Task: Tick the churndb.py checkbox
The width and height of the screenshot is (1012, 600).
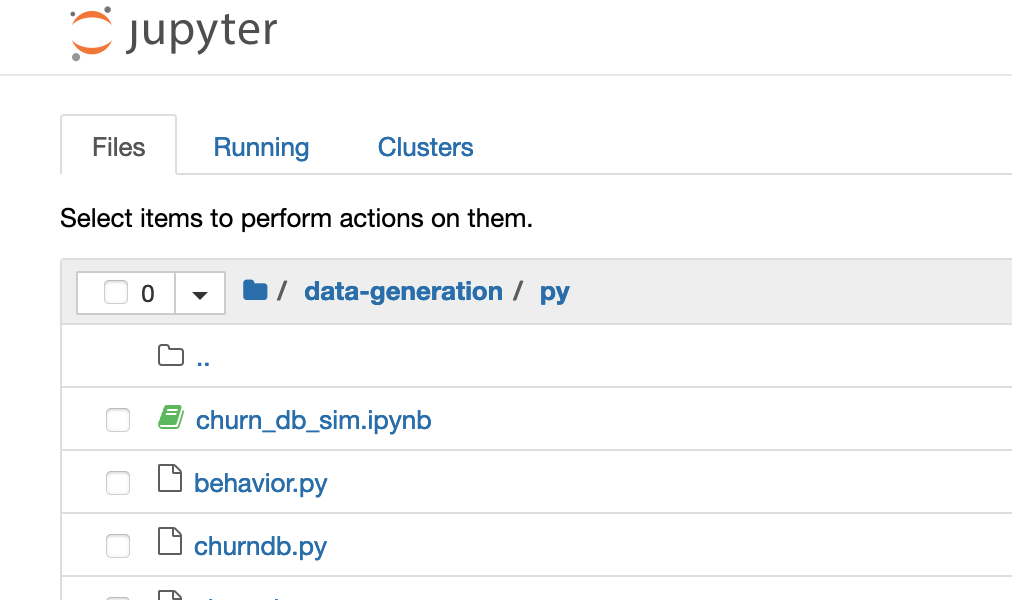Action: coord(118,546)
